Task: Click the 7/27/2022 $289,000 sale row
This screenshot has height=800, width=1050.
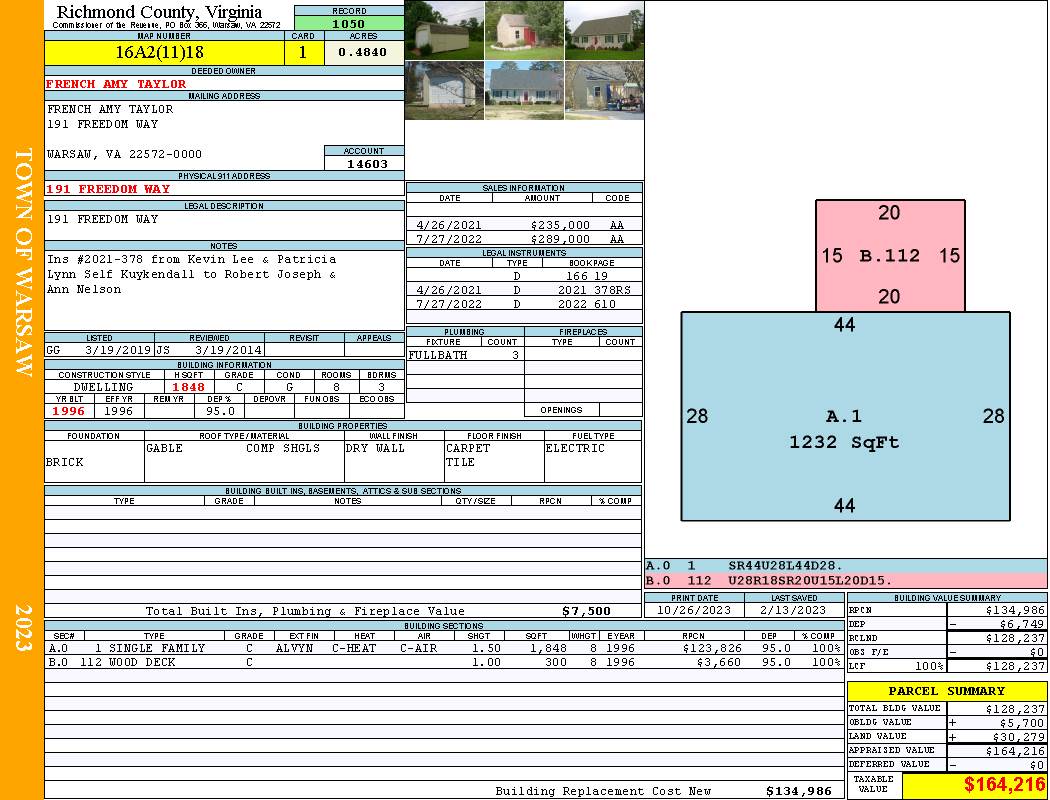Action: (524, 239)
